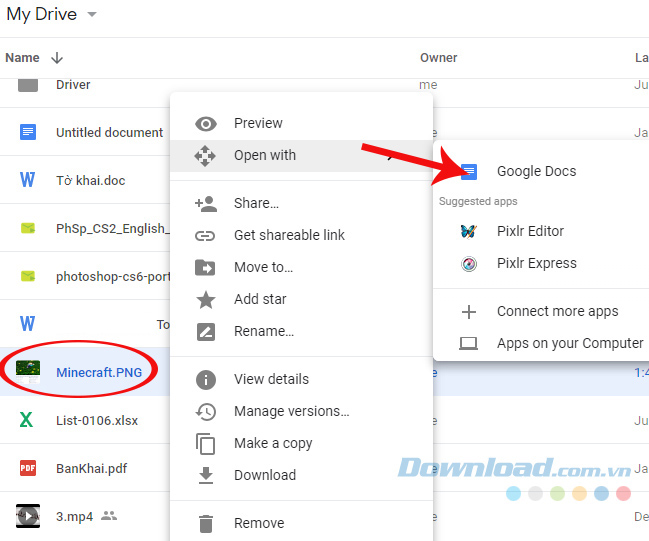Select the Minecraft.PNG thumbnail
This screenshot has width=649, height=541.
click(28, 372)
